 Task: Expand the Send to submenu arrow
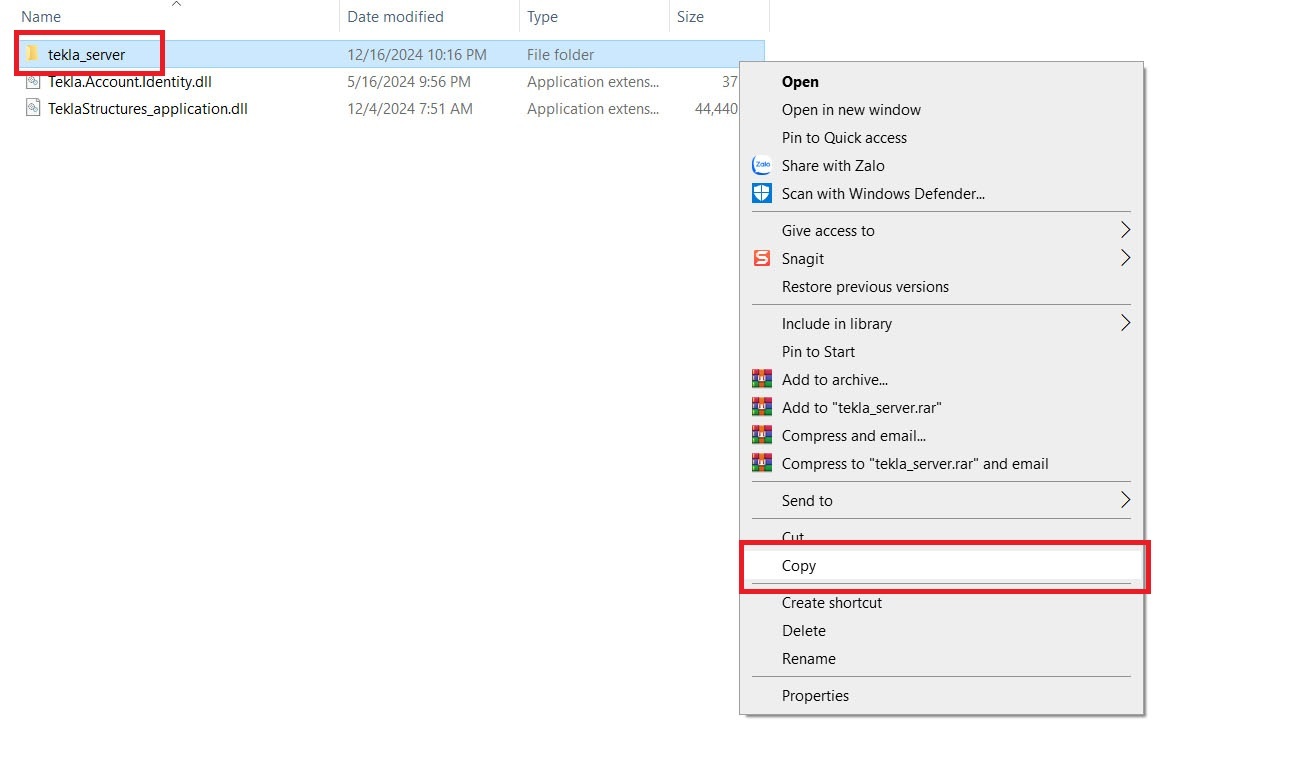(x=1125, y=501)
